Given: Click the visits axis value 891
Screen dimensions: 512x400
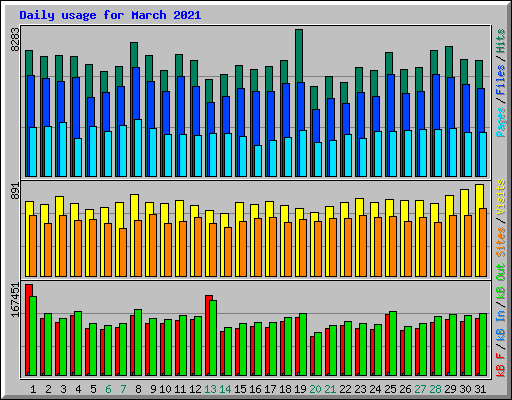Looking at the screenshot, I should pos(15,191).
